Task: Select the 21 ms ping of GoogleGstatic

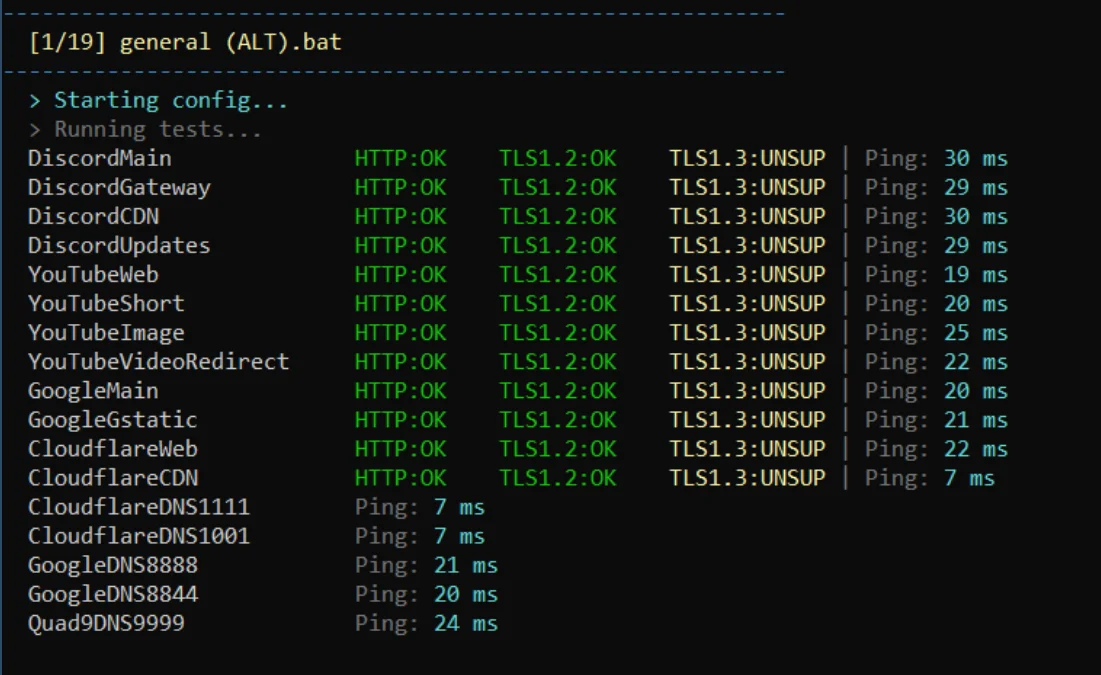Action: coord(975,420)
